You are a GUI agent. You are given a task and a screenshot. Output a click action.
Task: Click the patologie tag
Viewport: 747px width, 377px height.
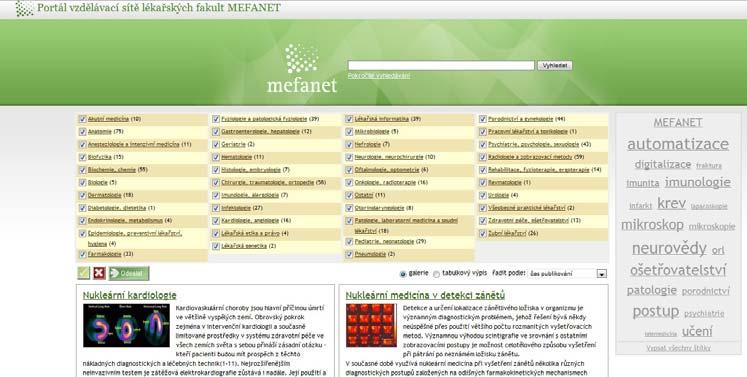[x=652, y=290]
